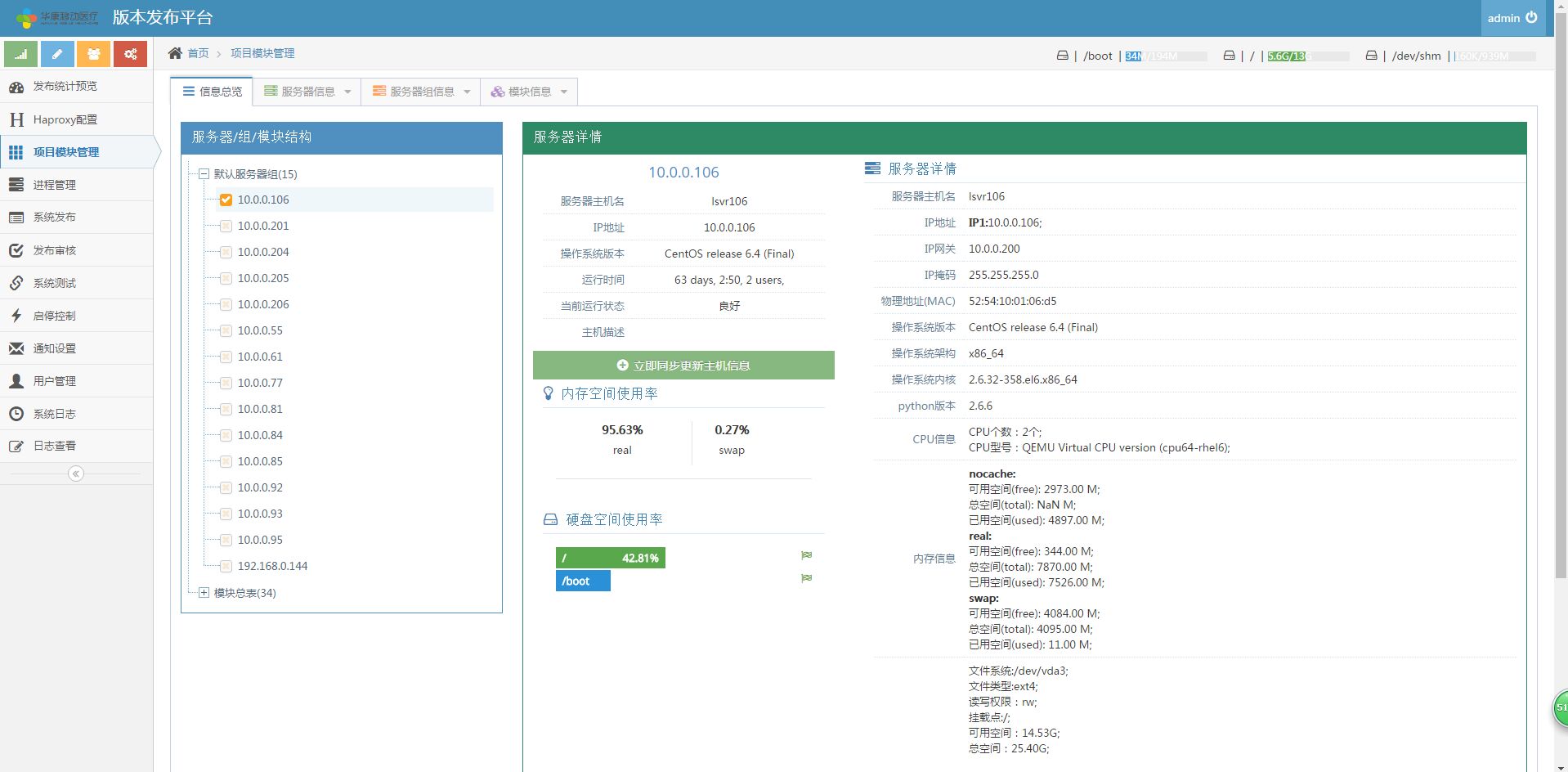Click the orange users shortcut button

[x=94, y=54]
